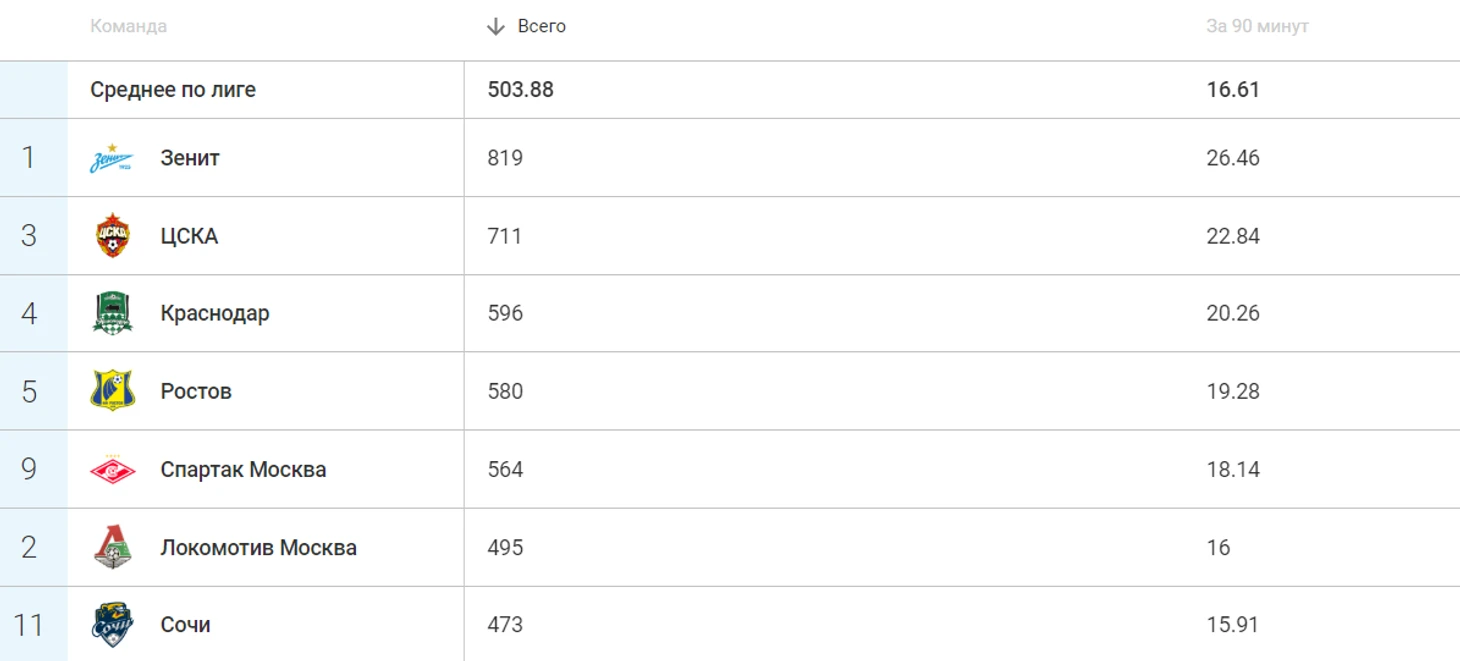Click the Spartak Moscow diamond logo
Screen dimensions: 1460x661
pos(112,469)
